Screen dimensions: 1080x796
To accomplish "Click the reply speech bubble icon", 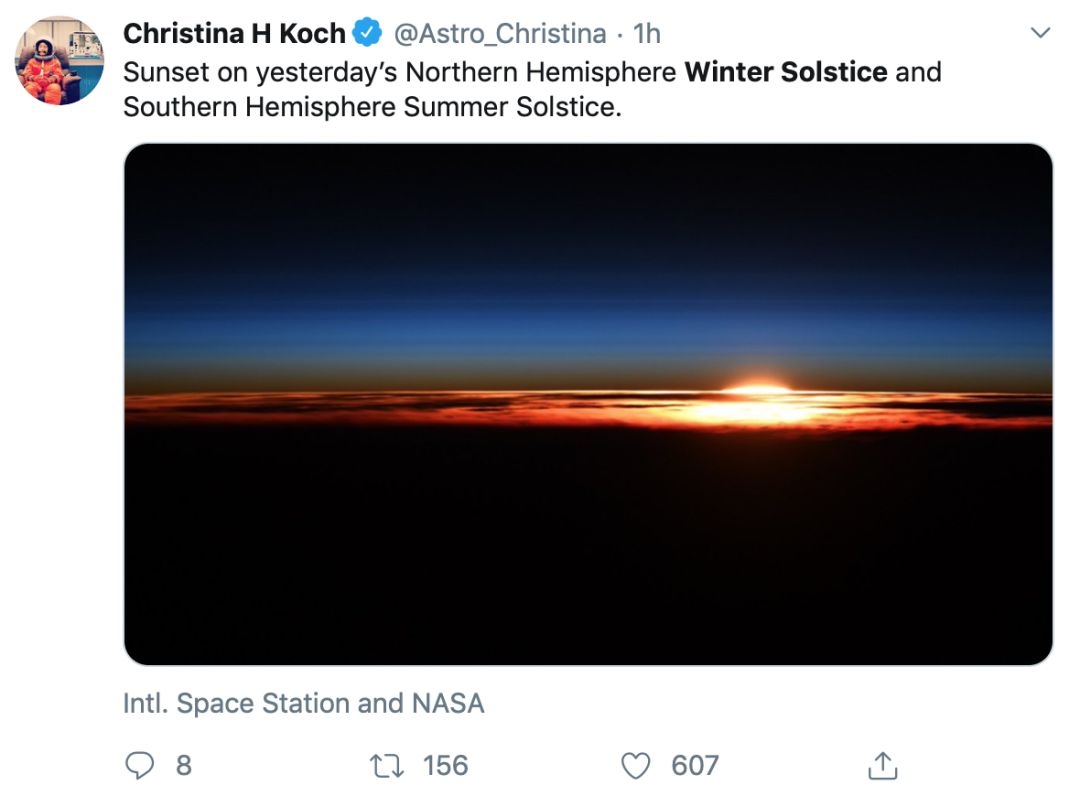I will pos(139,766).
